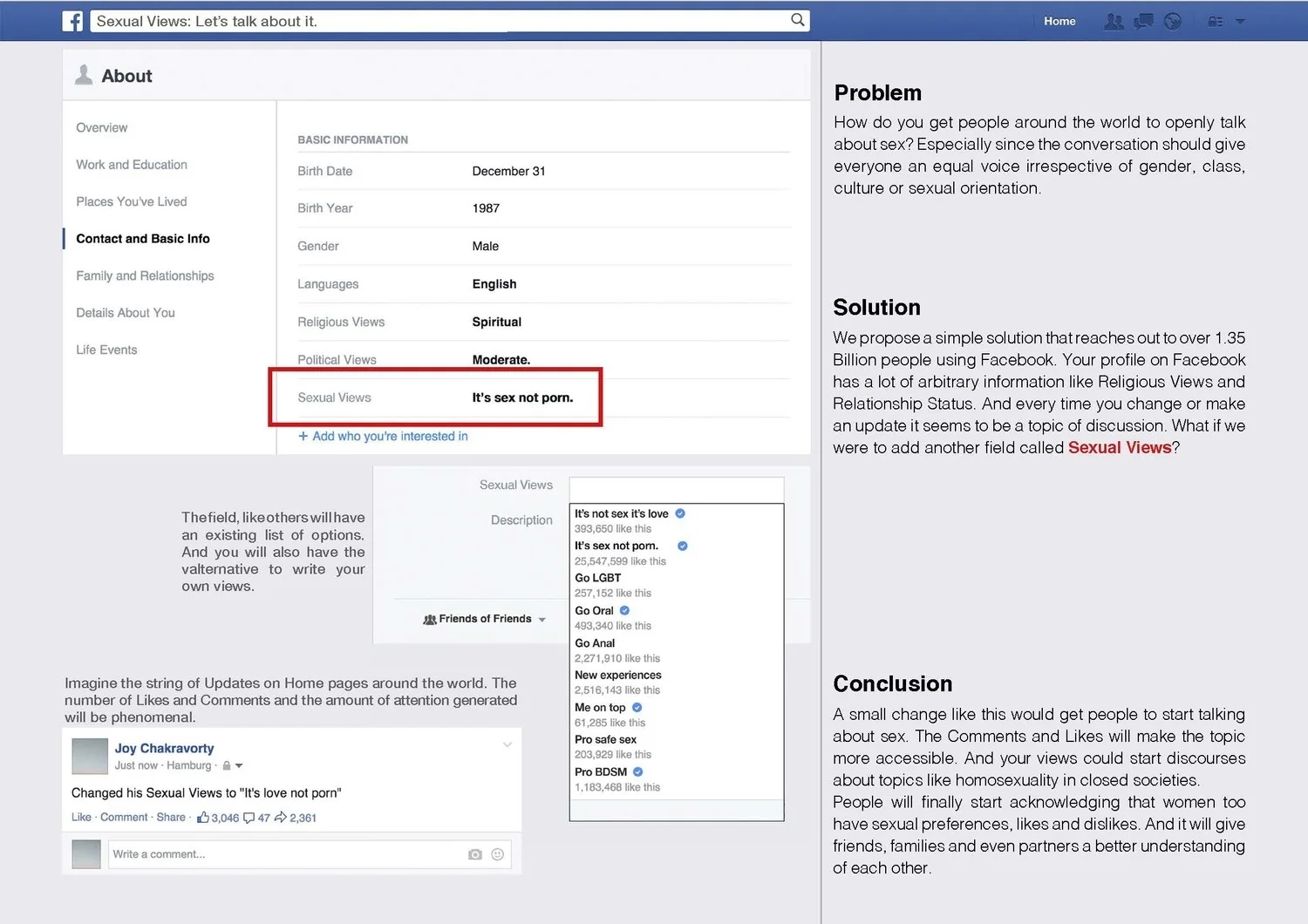Image resolution: width=1308 pixels, height=924 pixels.
Task: Select the Overview section
Action: coord(102,127)
